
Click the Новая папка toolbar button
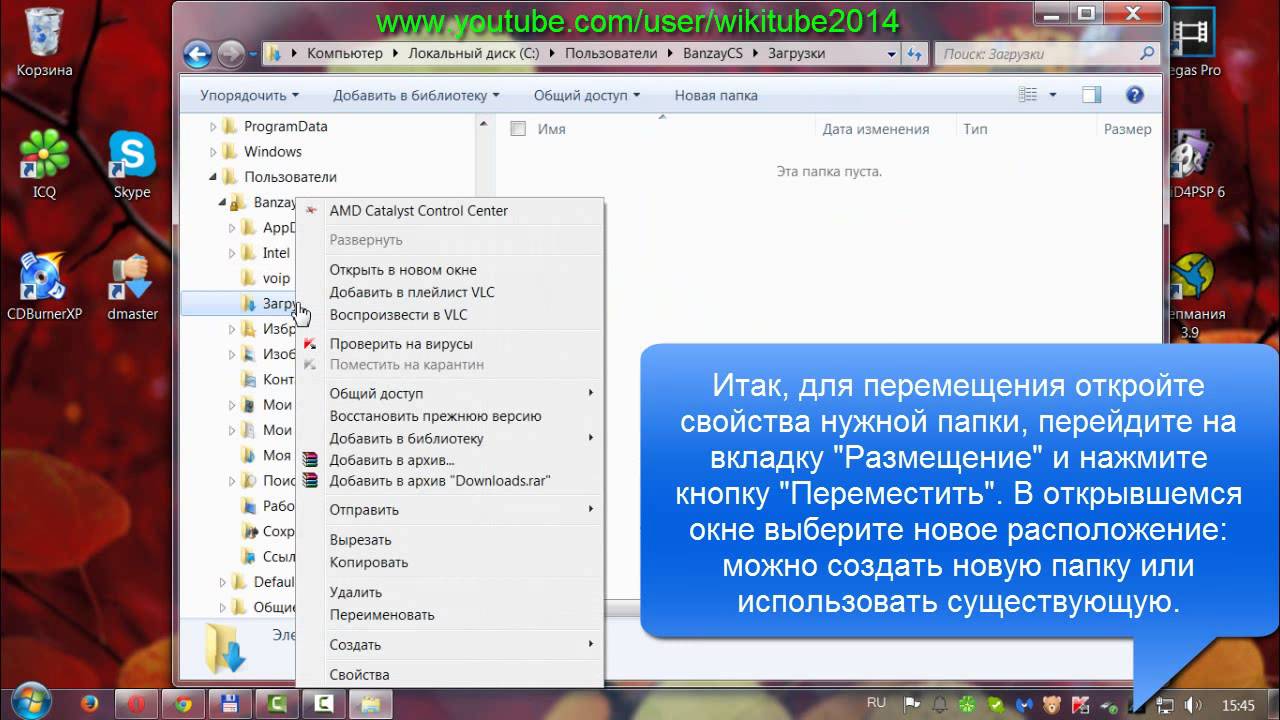pos(716,95)
